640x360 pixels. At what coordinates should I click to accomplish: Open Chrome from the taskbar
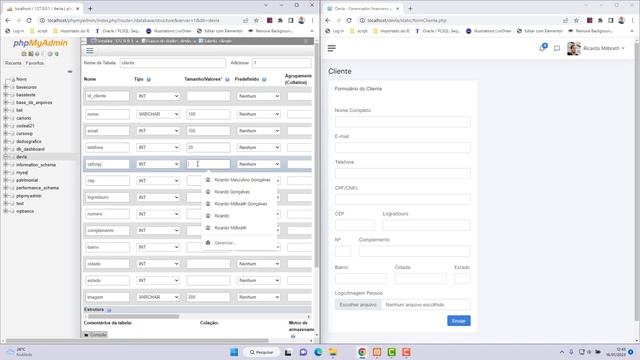click(x=362, y=352)
